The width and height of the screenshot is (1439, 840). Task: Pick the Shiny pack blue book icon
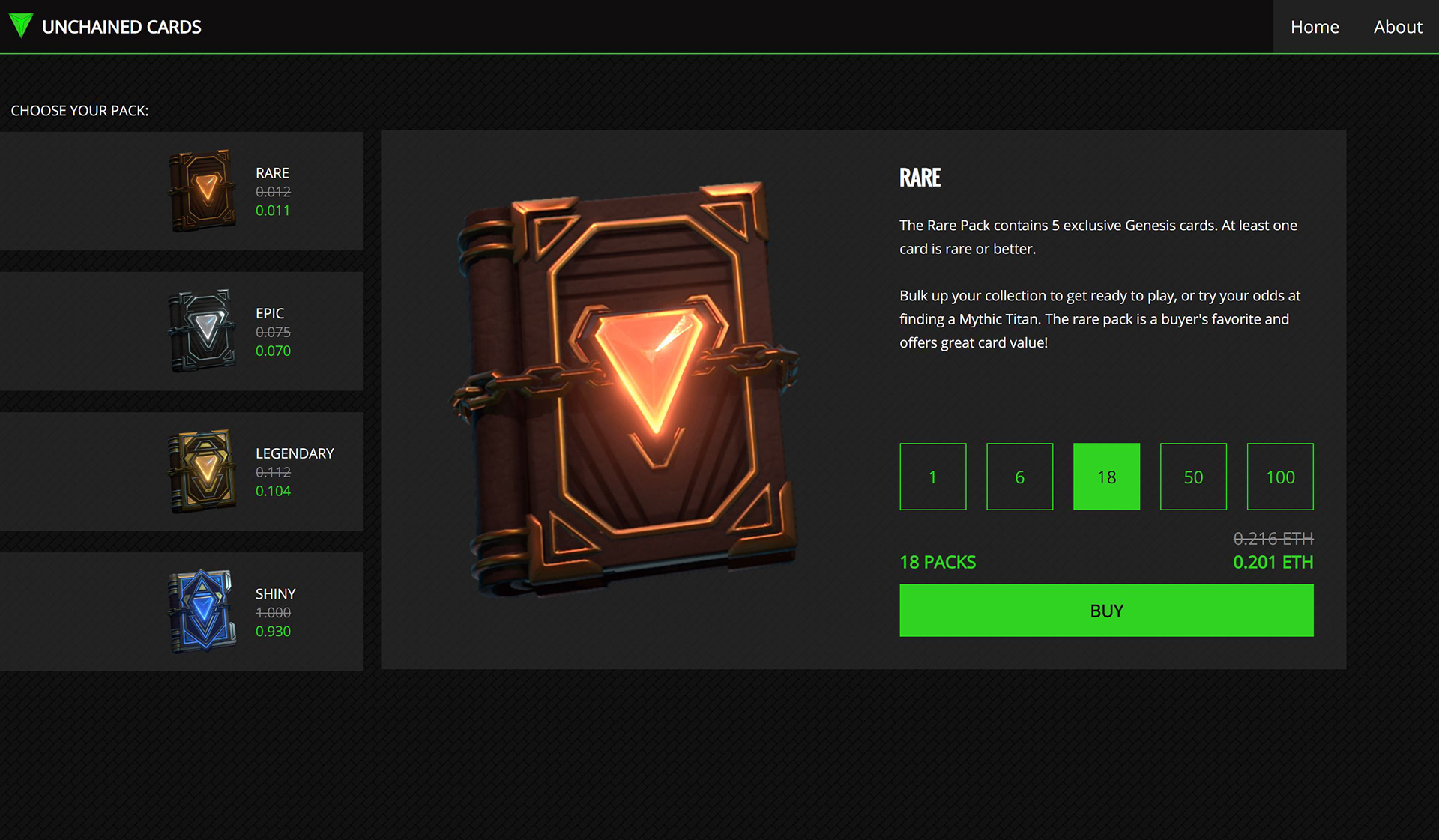pos(202,611)
